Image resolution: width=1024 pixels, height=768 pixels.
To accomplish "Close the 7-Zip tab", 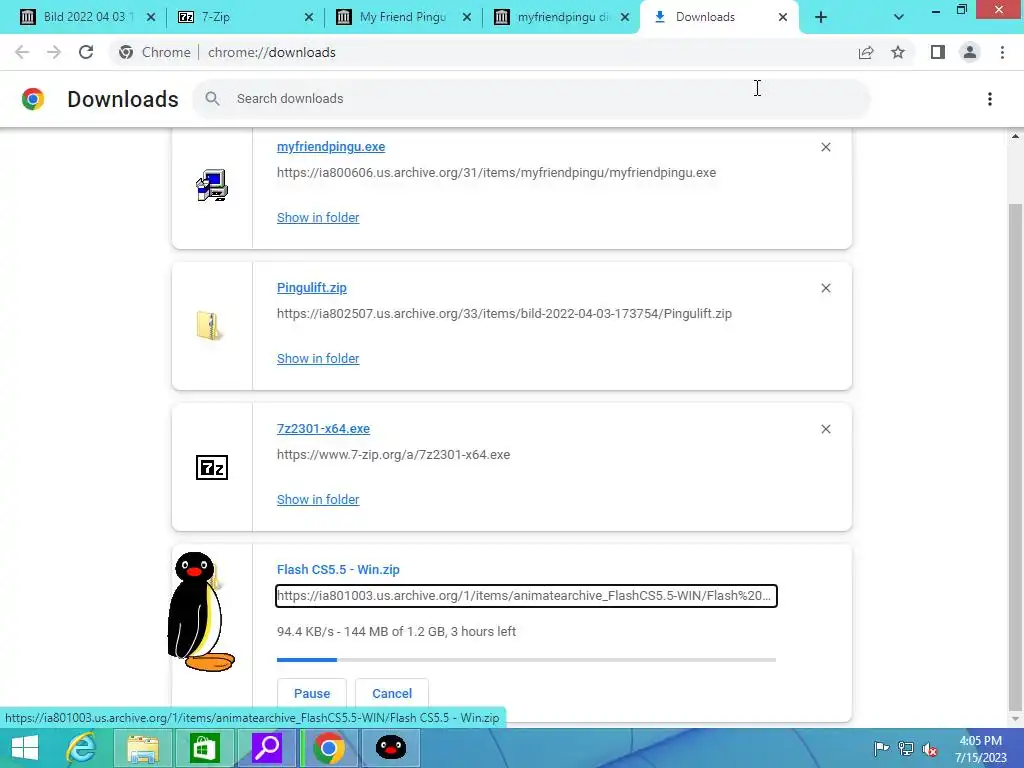I will tap(309, 17).
